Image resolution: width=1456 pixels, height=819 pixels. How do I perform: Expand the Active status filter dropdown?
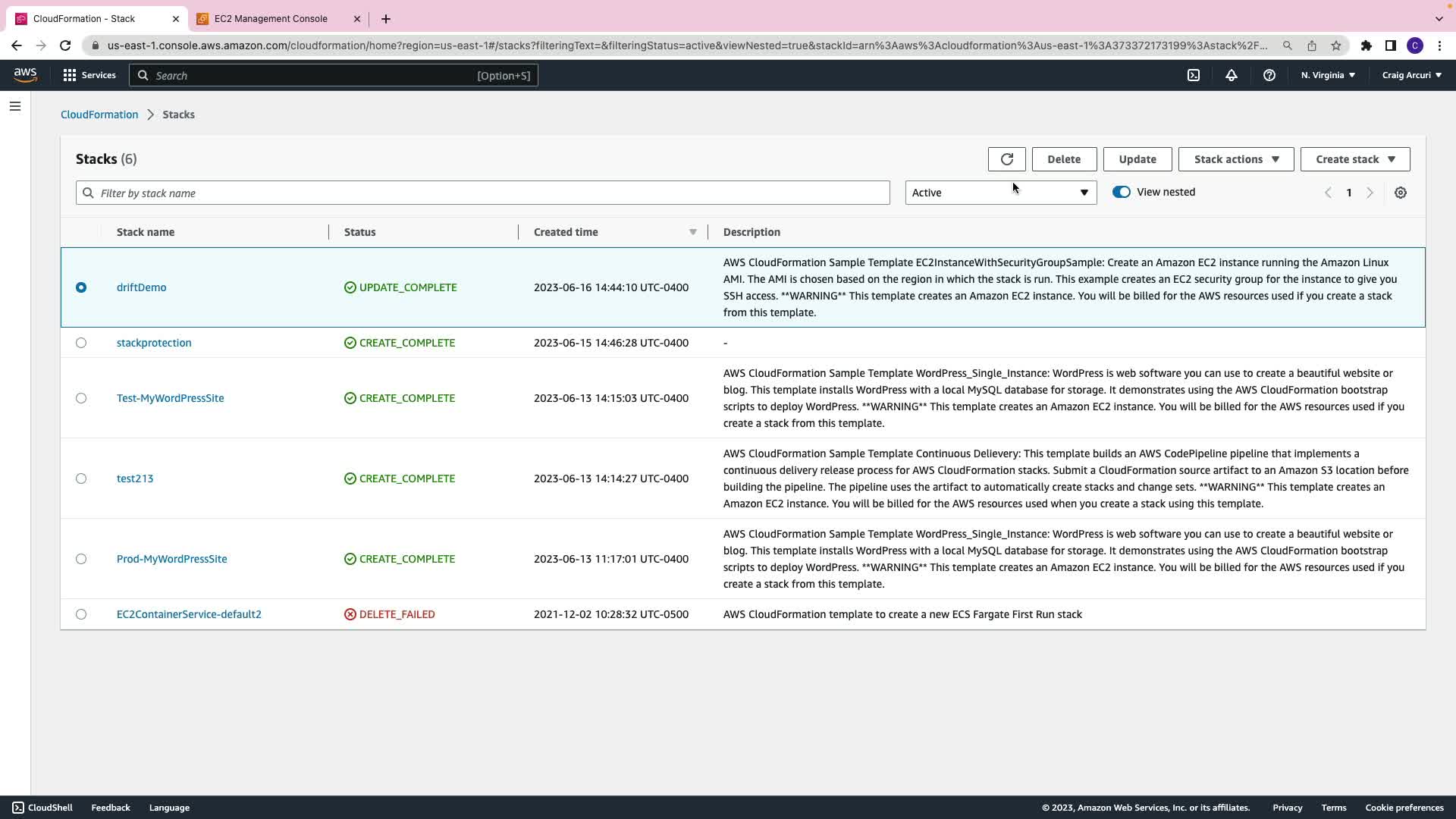pyautogui.click(x=1000, y=193)
